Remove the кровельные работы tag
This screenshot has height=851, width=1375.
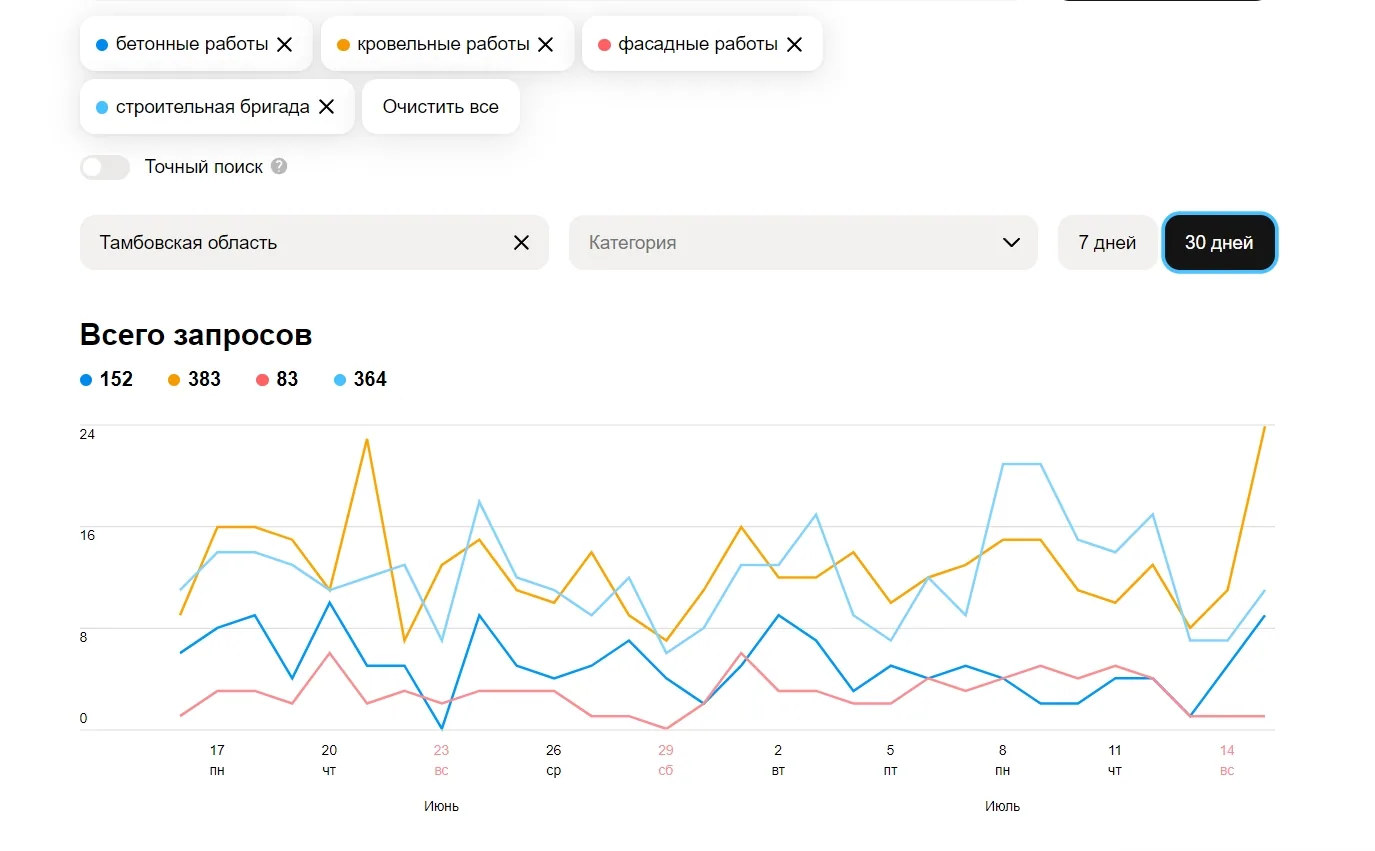point(545,44)
